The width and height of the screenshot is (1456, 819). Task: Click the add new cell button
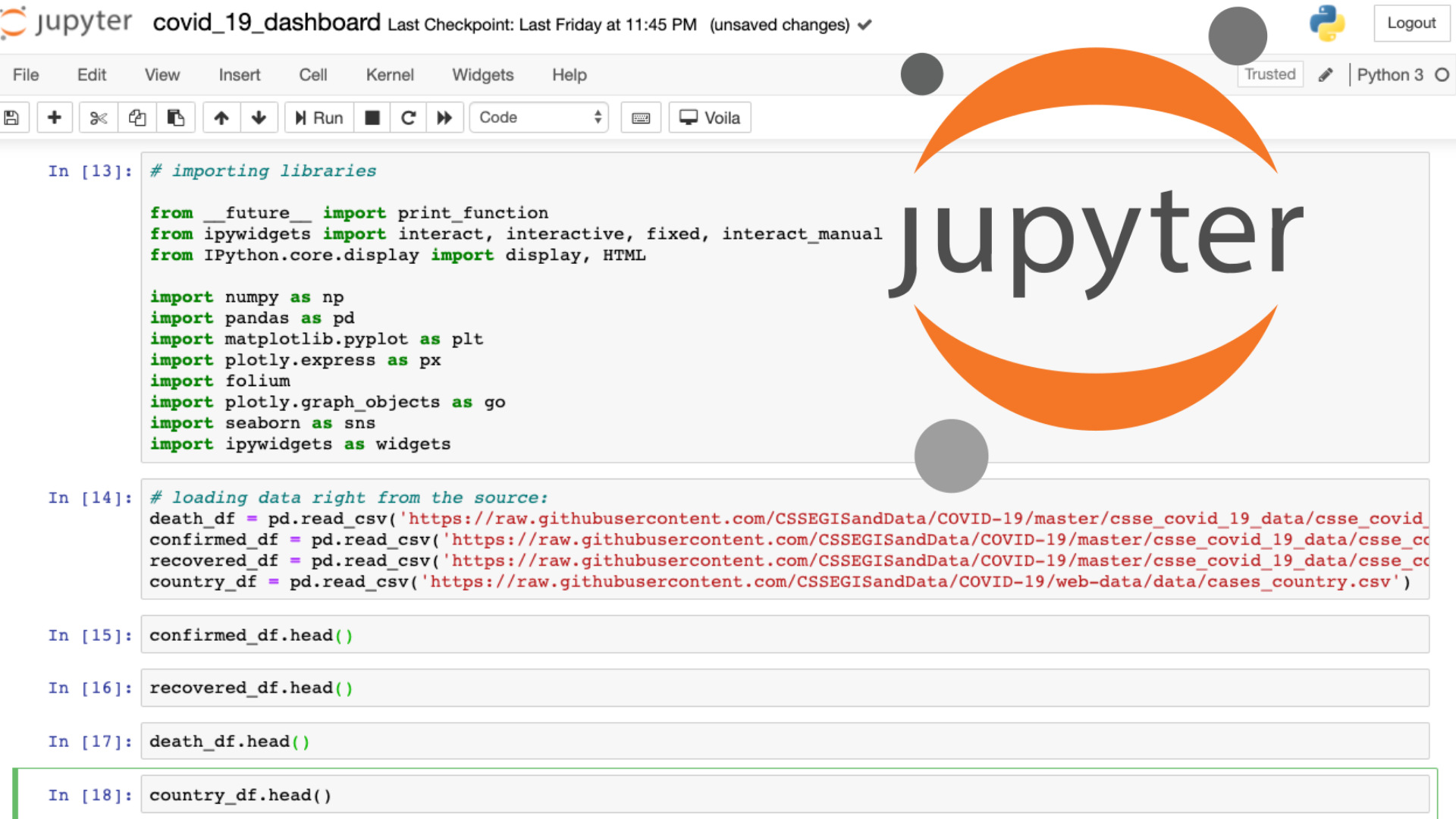point(53,117)
